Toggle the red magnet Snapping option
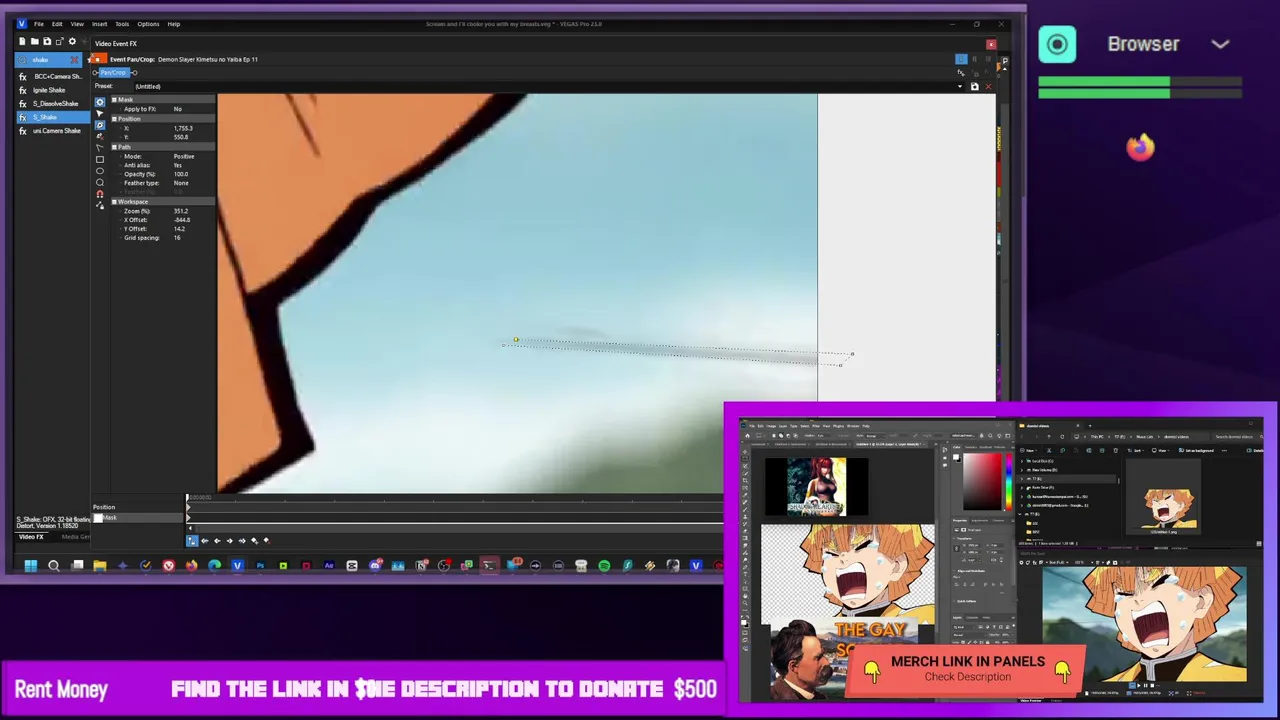The height and width of the screenshot is (720, 1280). pyautogui.click(x=99, y=194)
